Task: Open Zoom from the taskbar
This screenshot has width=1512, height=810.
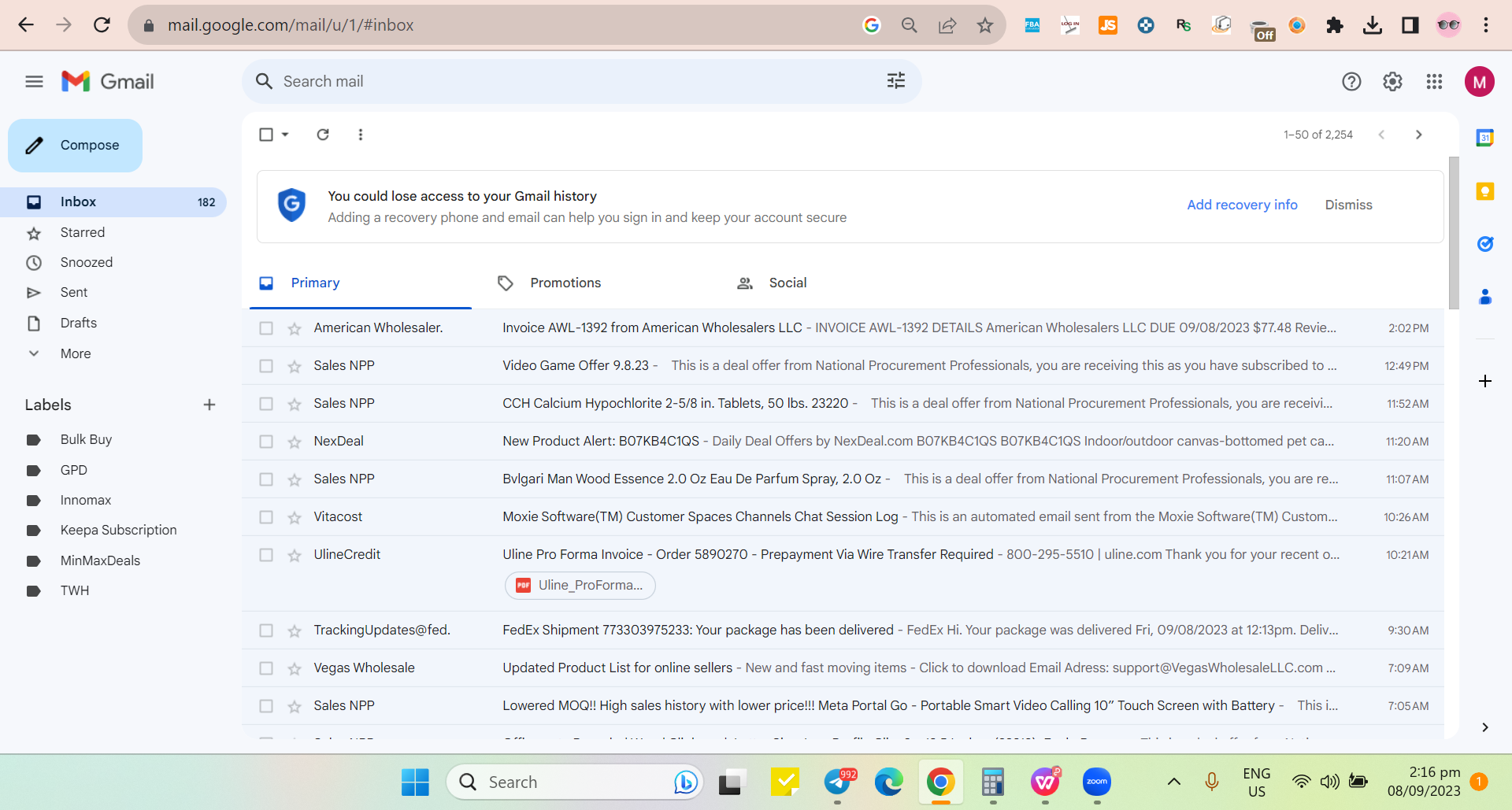Action: pyautogui.click(x=1097, y=782)
